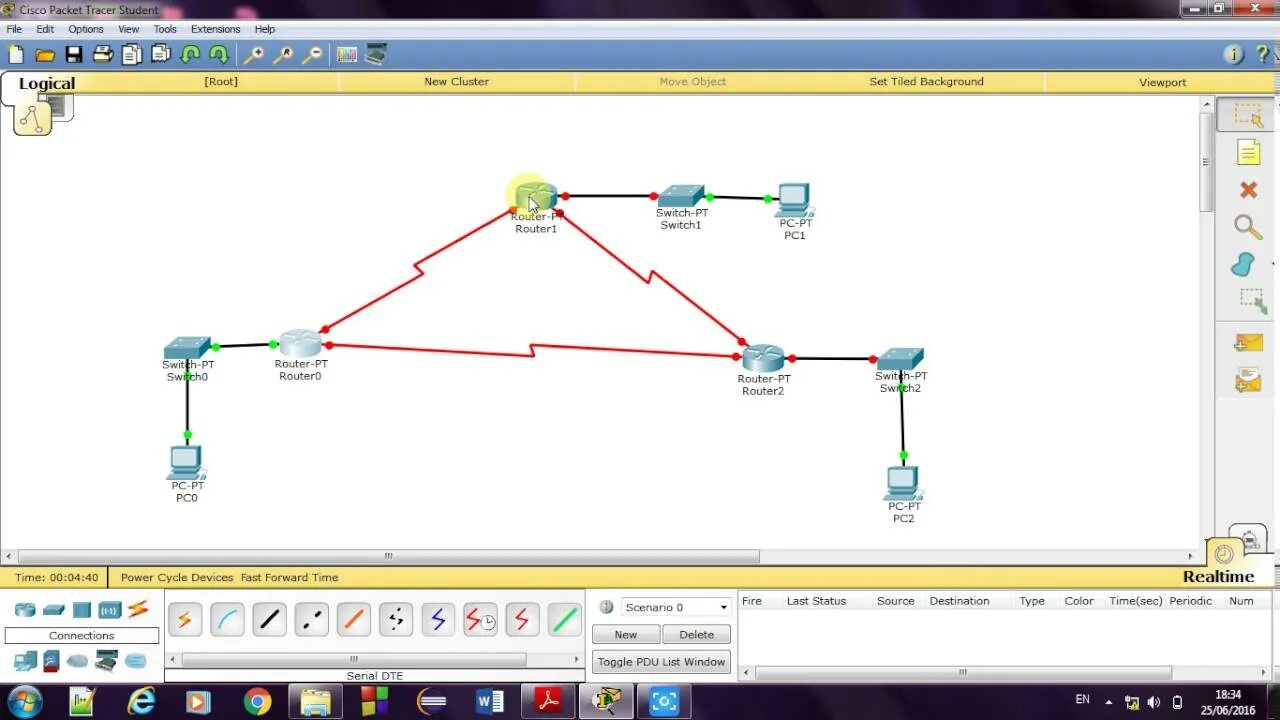
Task: Click workspace horizontal scrollbar
Action: [388, 556]
